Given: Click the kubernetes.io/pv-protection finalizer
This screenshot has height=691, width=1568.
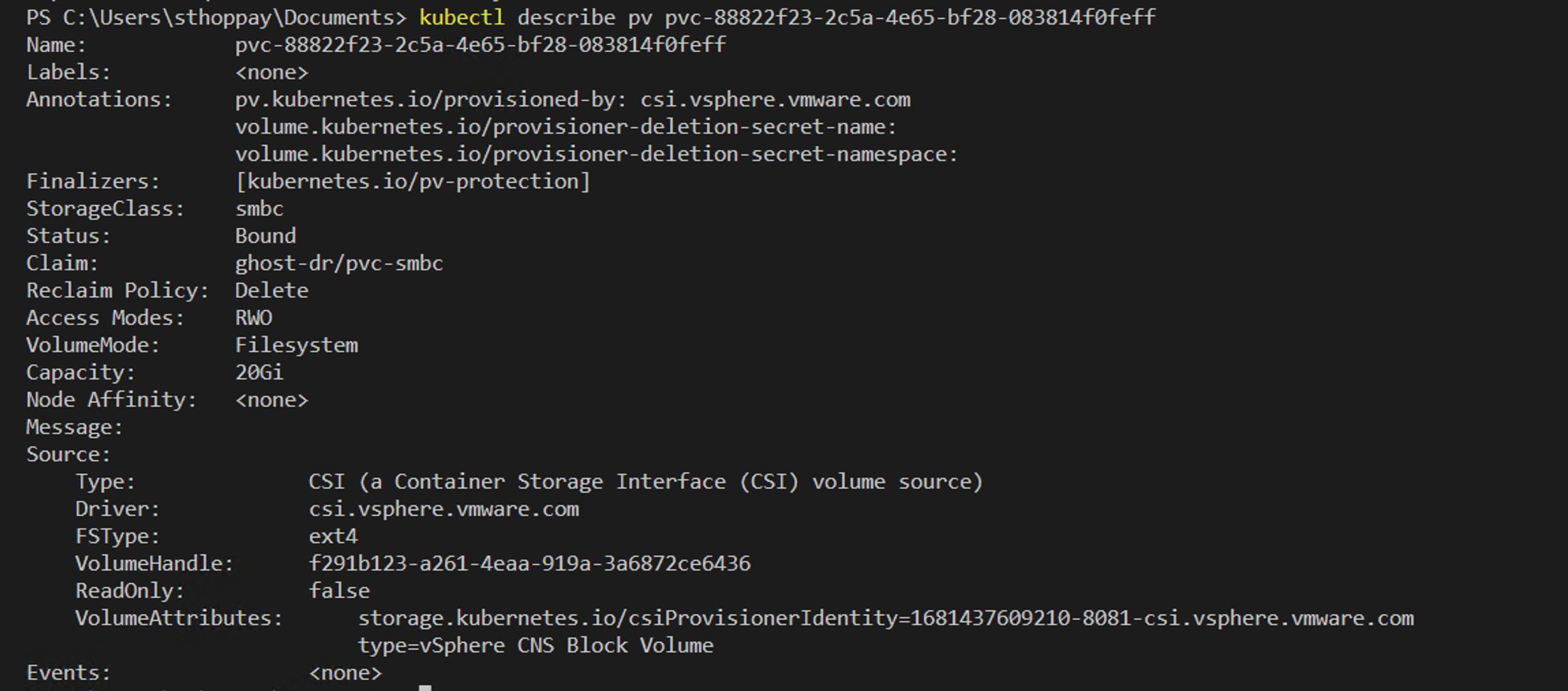Looking at the screenshot, I should 413,182.
